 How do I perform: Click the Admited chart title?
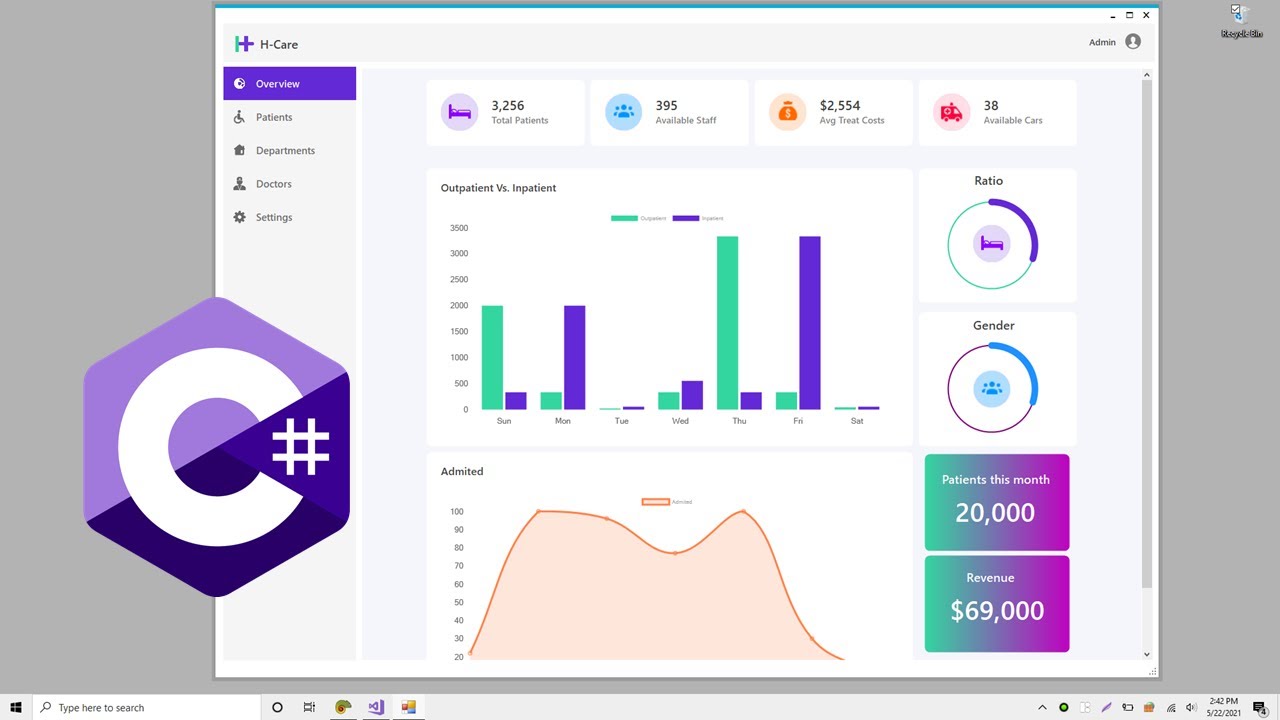pyautogui.click(x=462, y=471)
